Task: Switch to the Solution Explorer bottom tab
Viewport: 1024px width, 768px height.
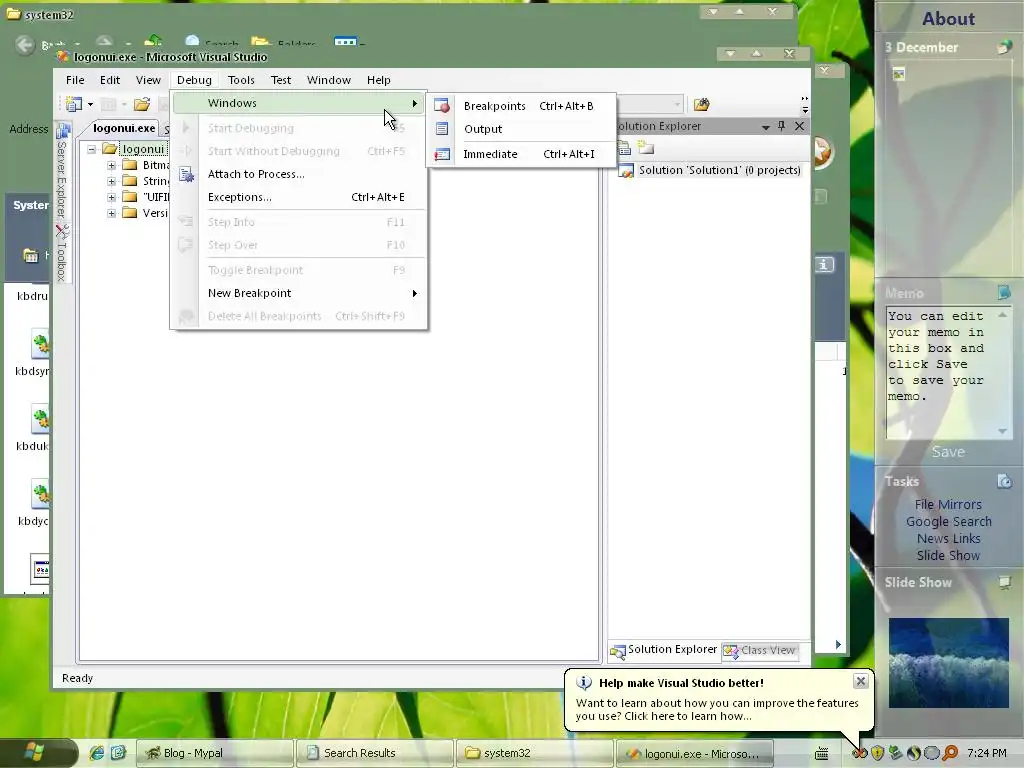Action: (x=664, y=650)
